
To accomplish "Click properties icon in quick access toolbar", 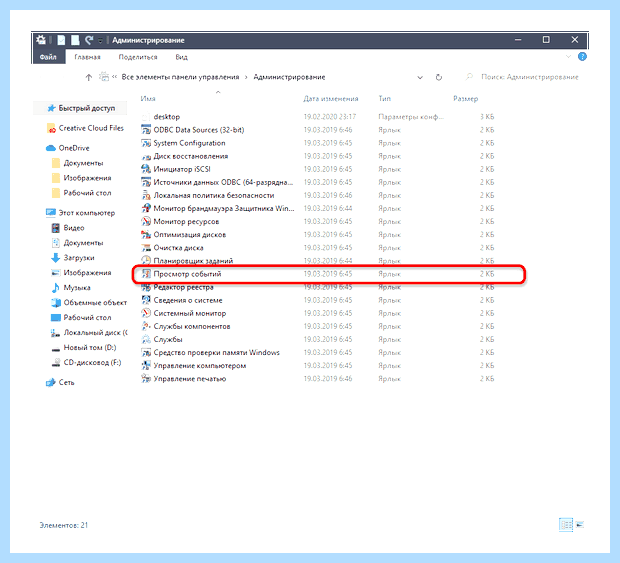I will tap(61, 40).
